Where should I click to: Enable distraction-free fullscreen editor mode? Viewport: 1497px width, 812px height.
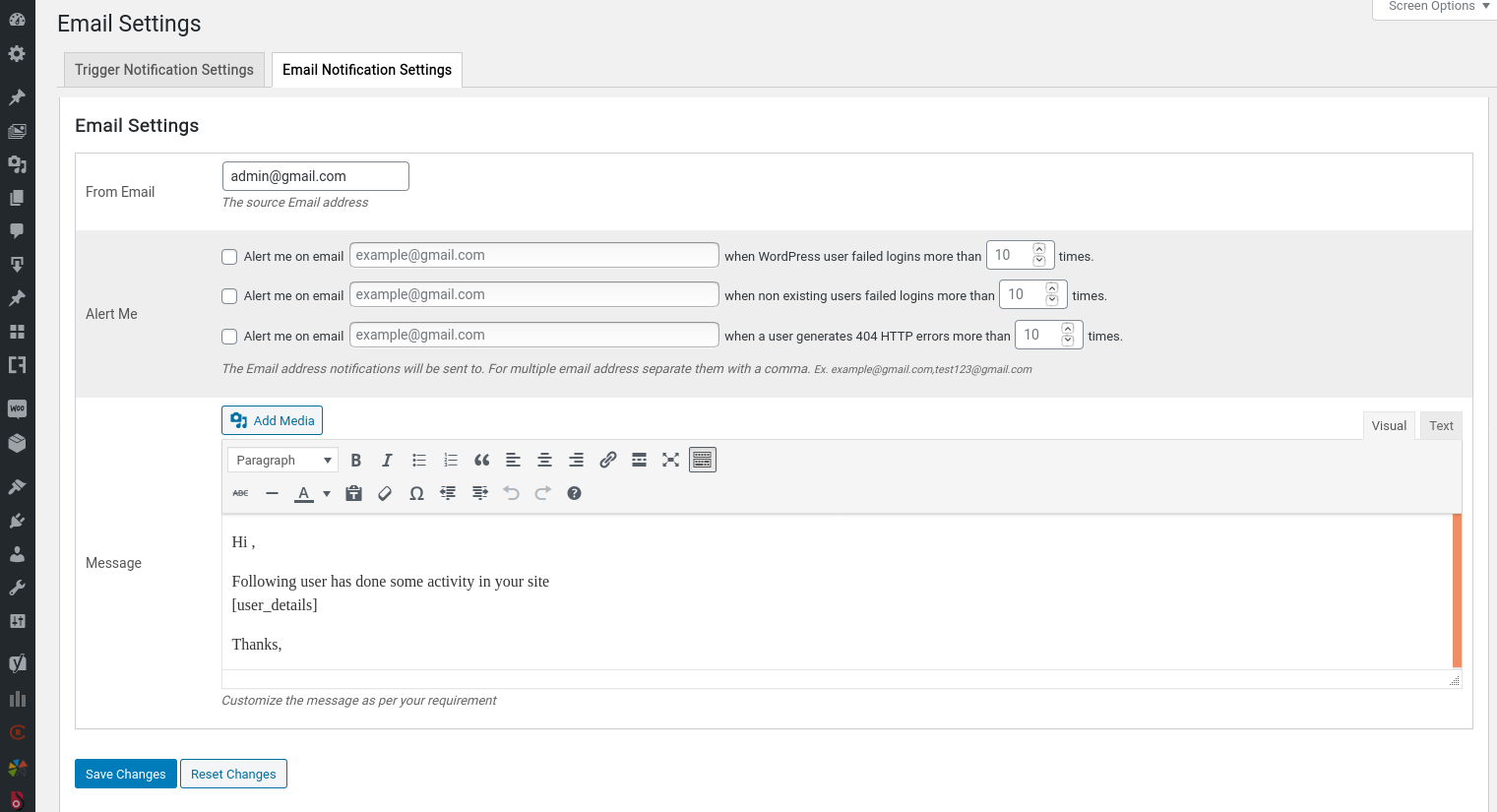(671, 460)
